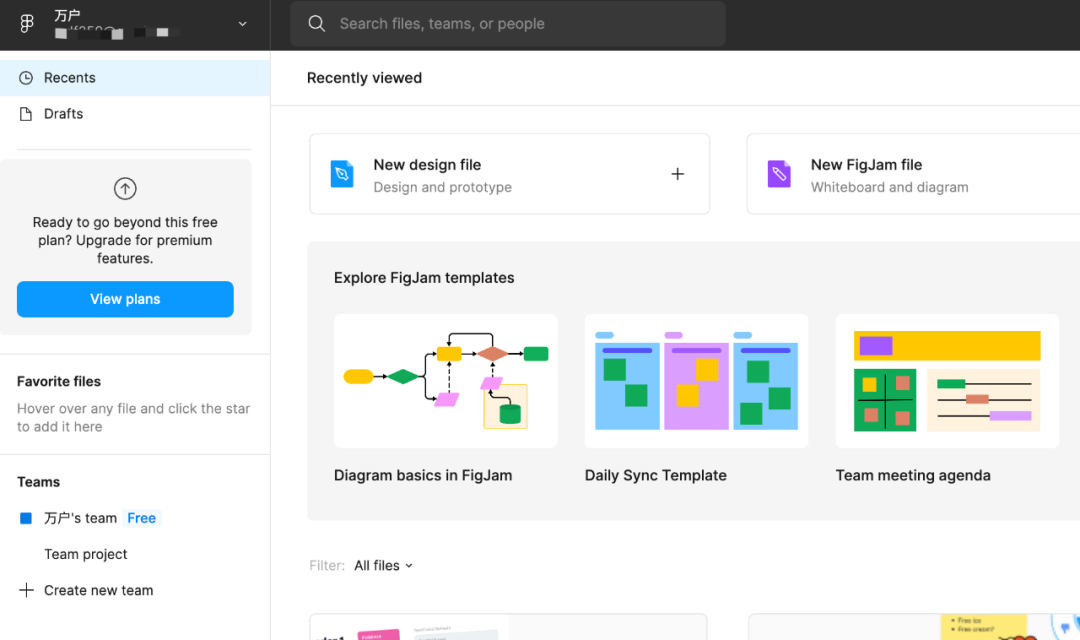
Task: Open the account switcher chevron
Action: tap(242, 23)
